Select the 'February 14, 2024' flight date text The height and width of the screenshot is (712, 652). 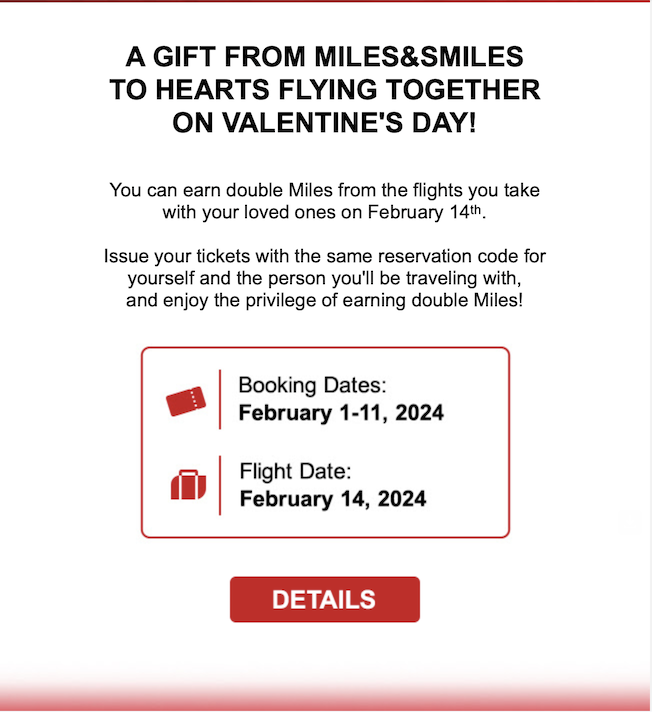333,499
